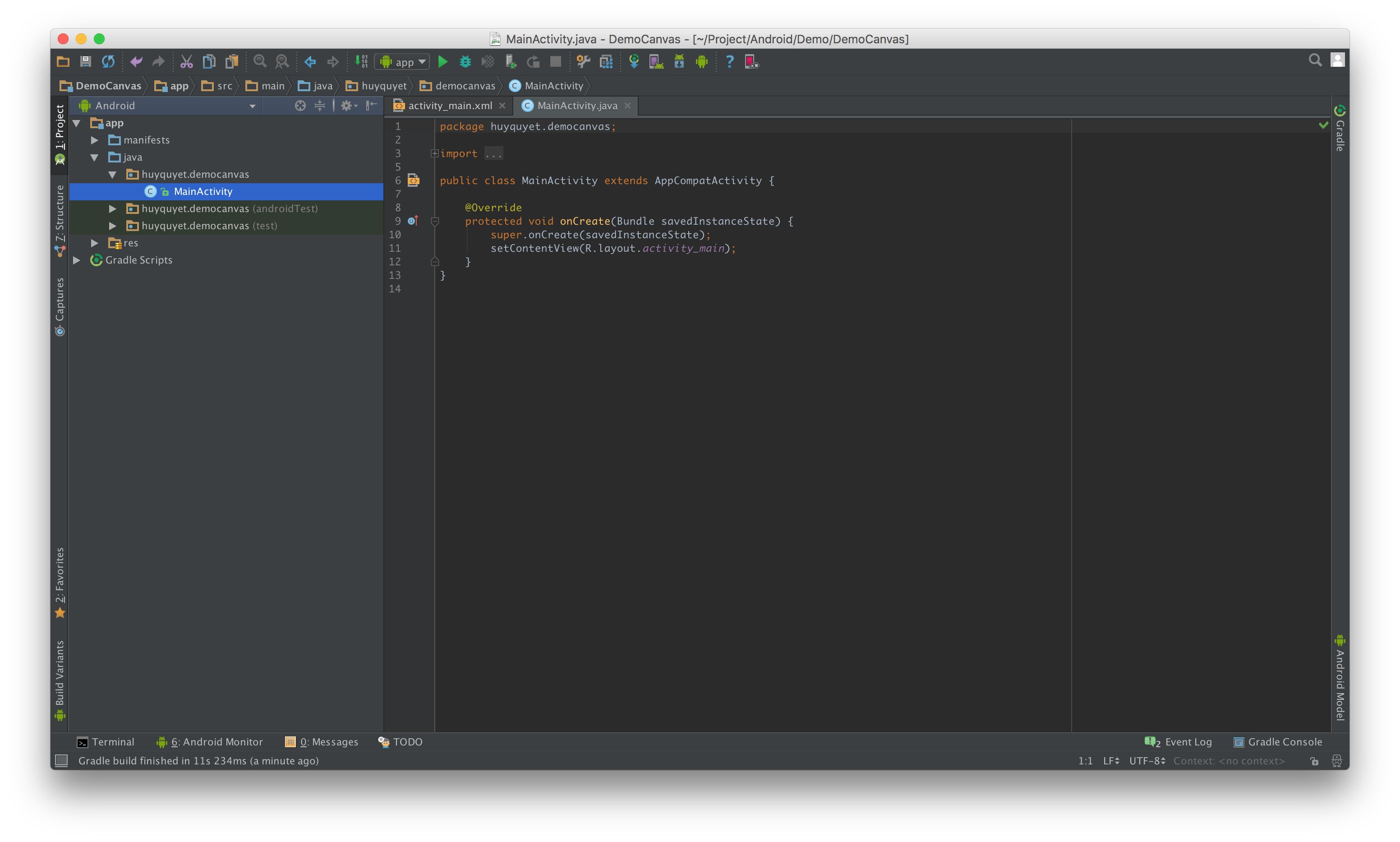Image resolution: width=1400 pixels, height=842 pixels.
Task: Click the Save All toolbar icon
Action: [x=86, y=61]
